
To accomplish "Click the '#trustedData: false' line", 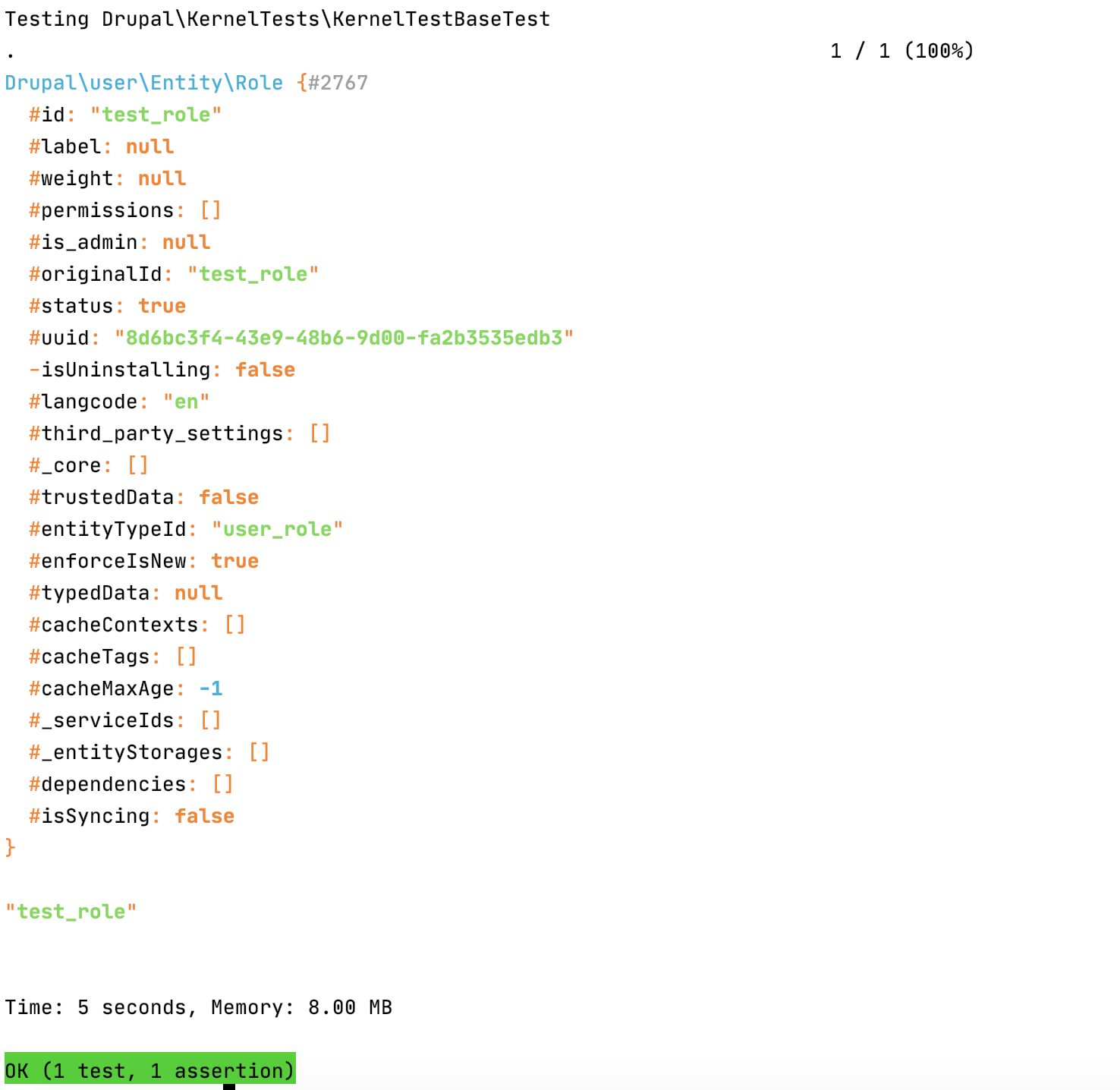I will point(144,497).
